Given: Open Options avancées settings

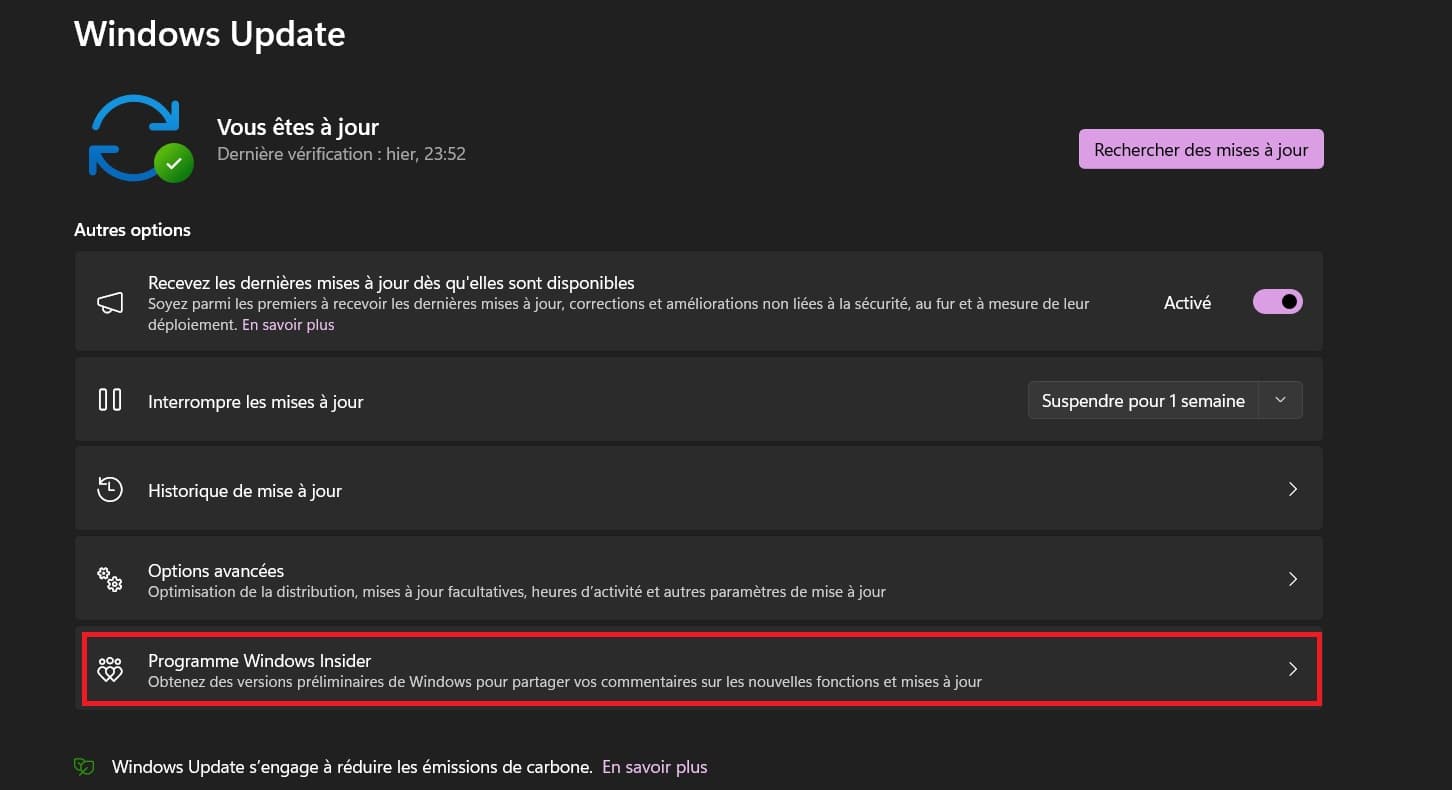Looking at the screenshot, I should coord(699,579).
